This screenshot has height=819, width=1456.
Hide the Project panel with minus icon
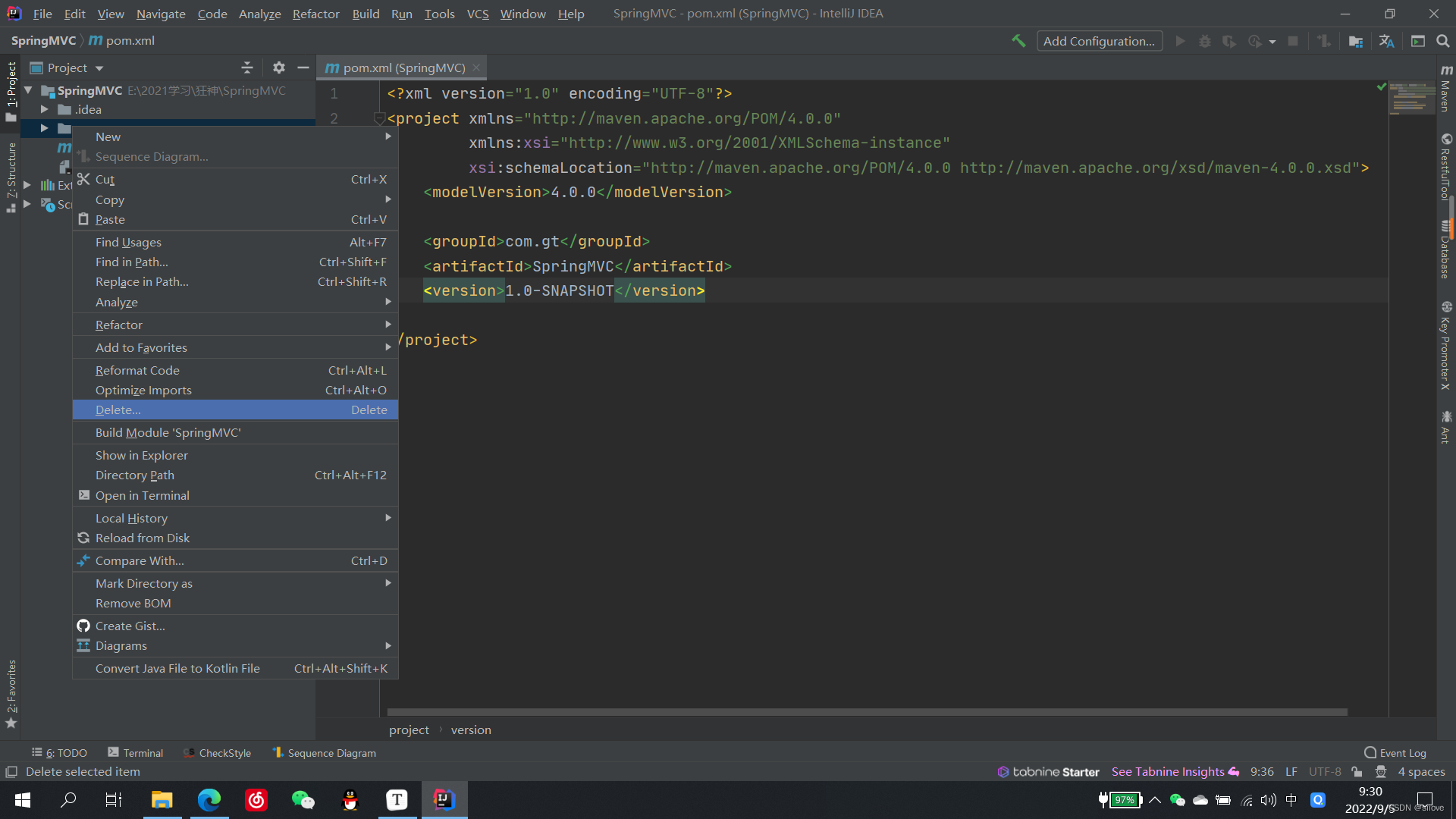(x=303, y=67)
